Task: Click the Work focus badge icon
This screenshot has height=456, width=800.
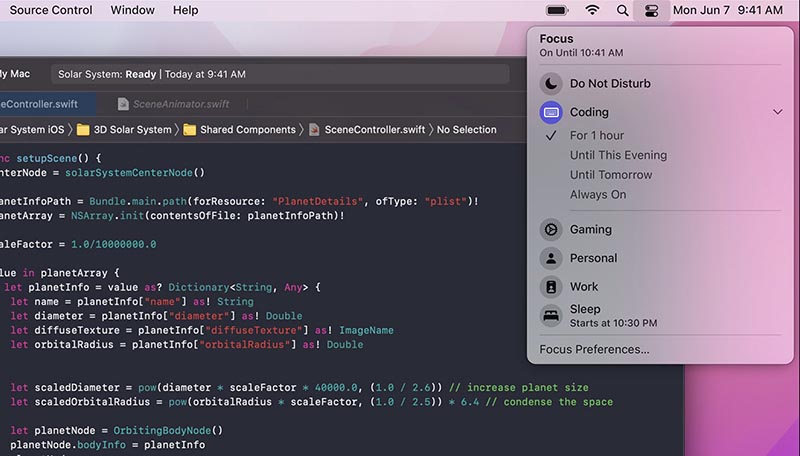Action: [551, 287]
